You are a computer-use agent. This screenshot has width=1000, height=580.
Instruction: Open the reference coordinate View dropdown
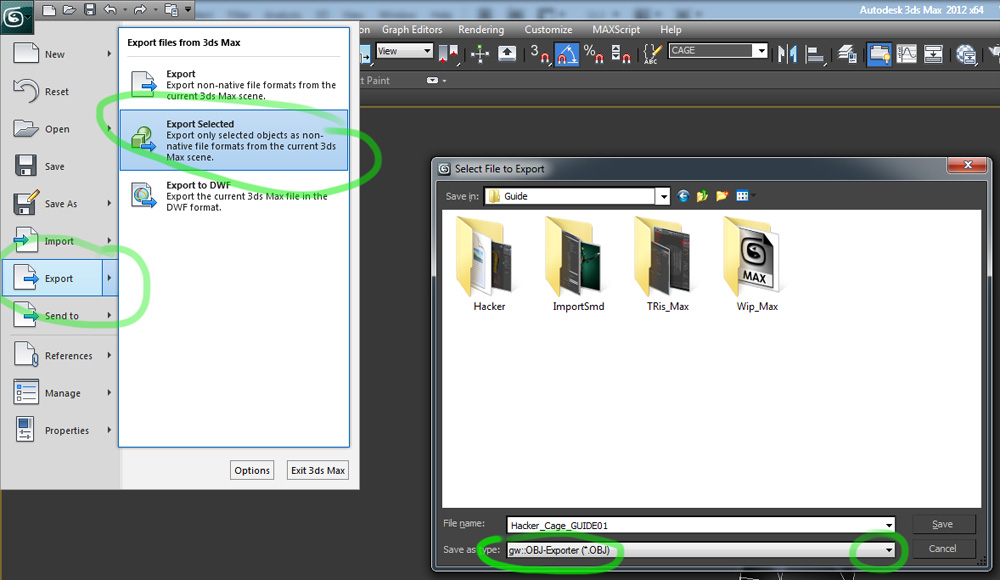click(x=404, y=51)
